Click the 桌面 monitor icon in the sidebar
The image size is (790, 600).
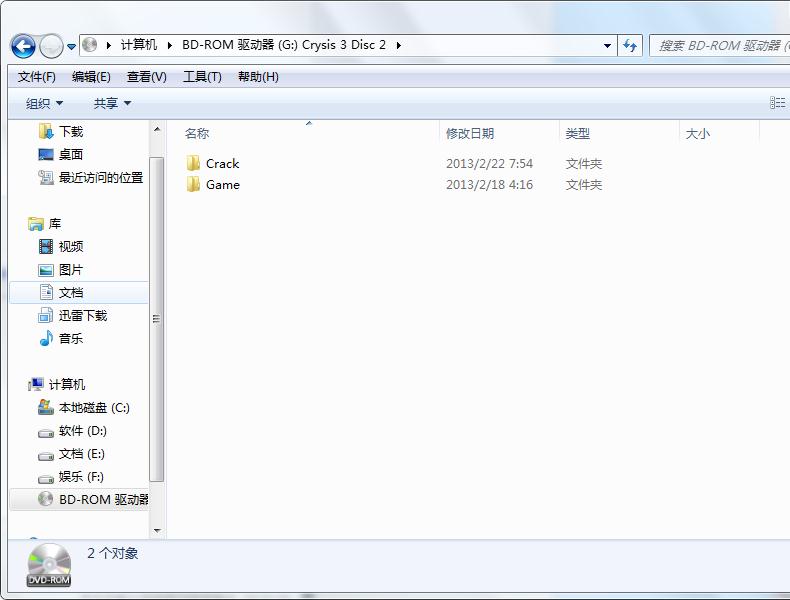46,154
